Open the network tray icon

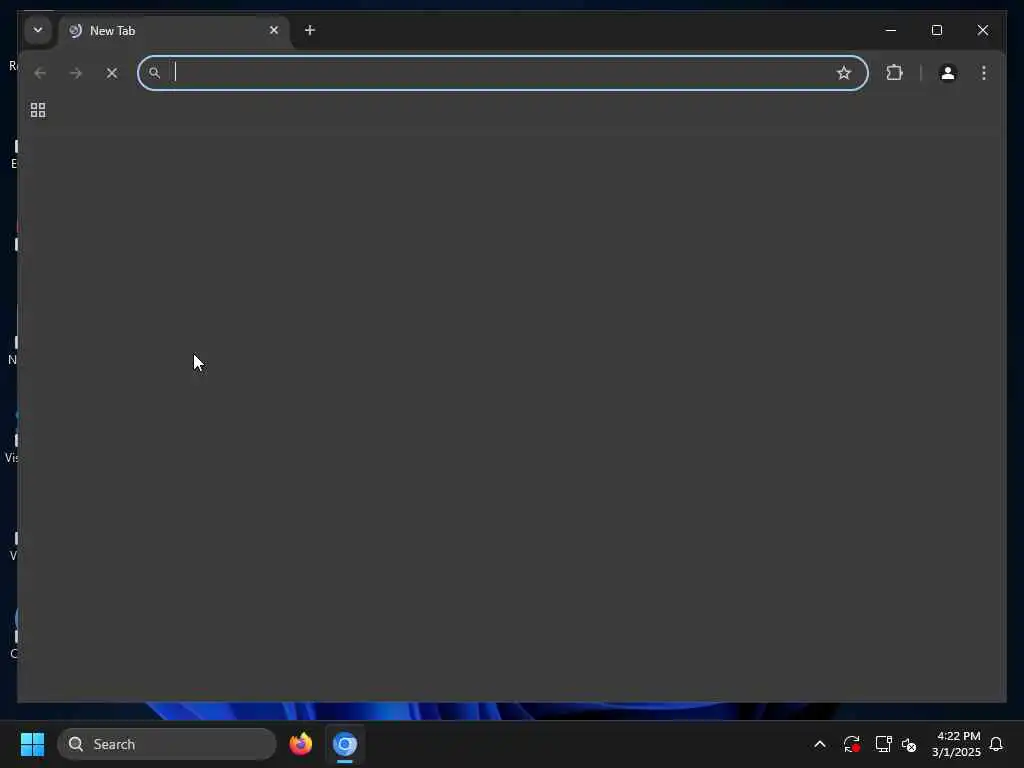pos(883,744)
